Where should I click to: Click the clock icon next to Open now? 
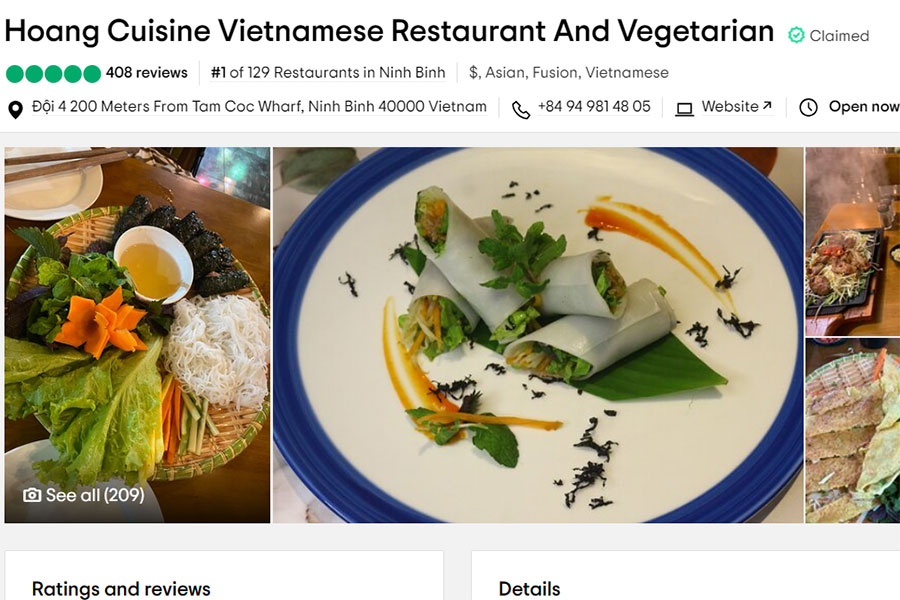(x=808, y=107)
